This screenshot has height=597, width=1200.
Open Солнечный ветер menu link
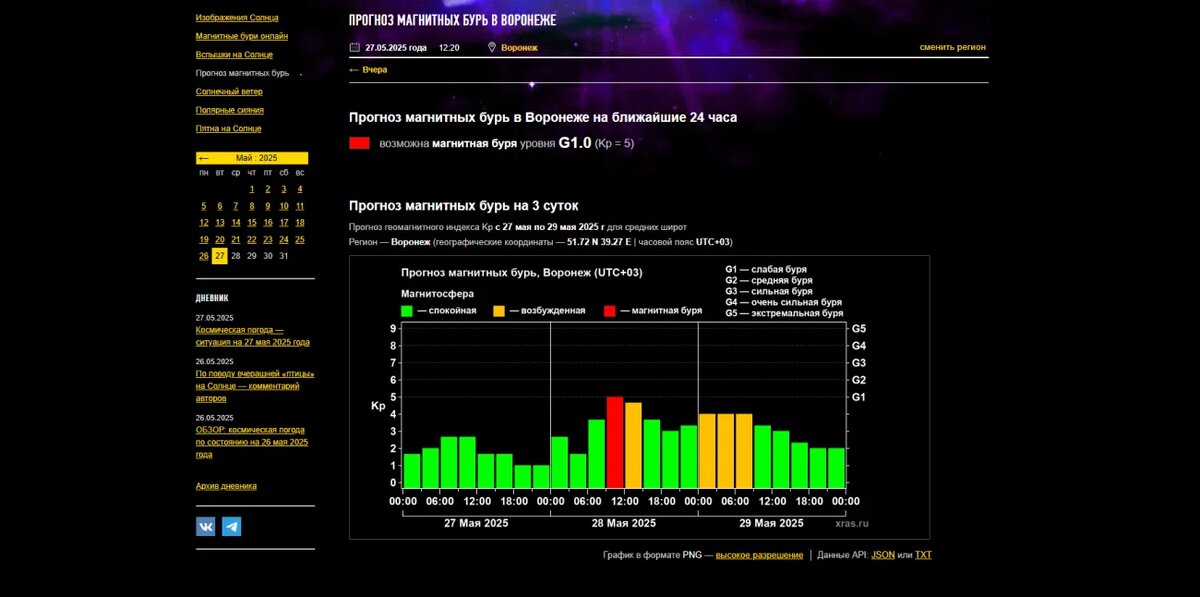click(229, 91)
